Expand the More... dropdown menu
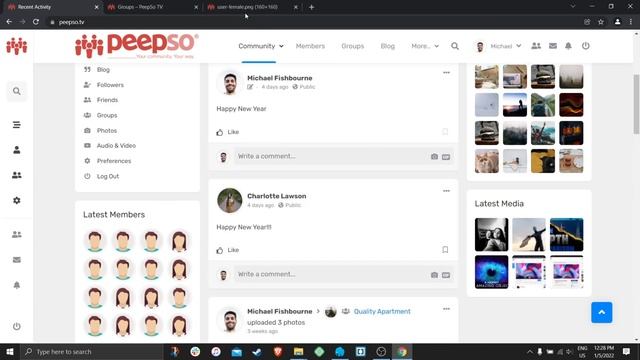Viewport: 640px width, 360px height. 425,46
